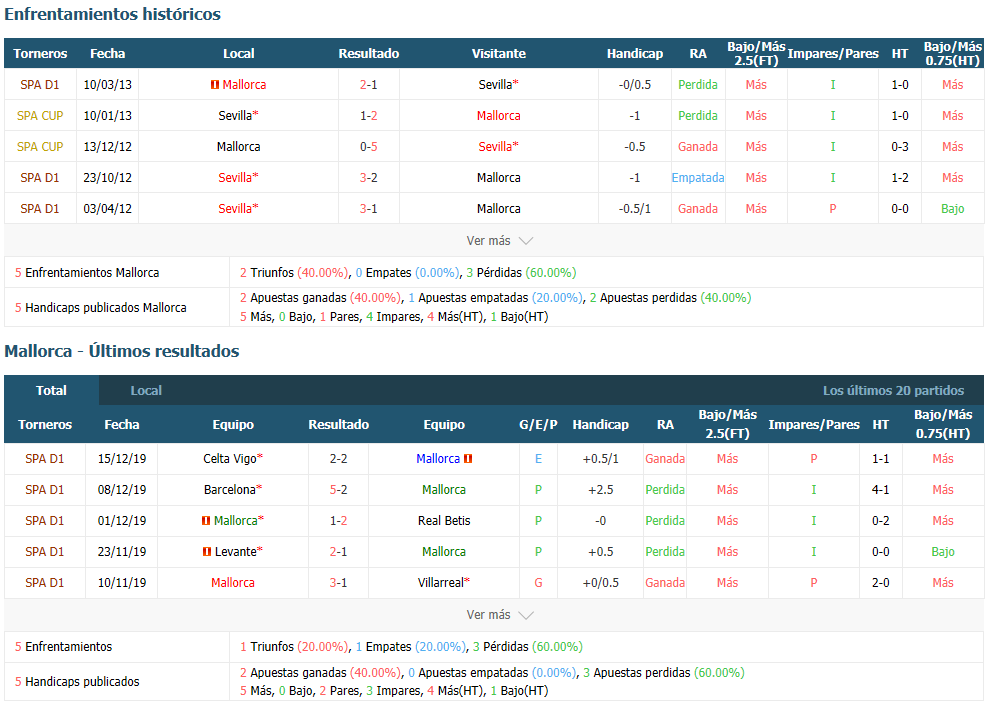The width and height of the screenshot is (992, 707).
Task: Open Sevilla visitor link in 10/03/13 row
Action: pyautogui.click(x=498, y=85)
